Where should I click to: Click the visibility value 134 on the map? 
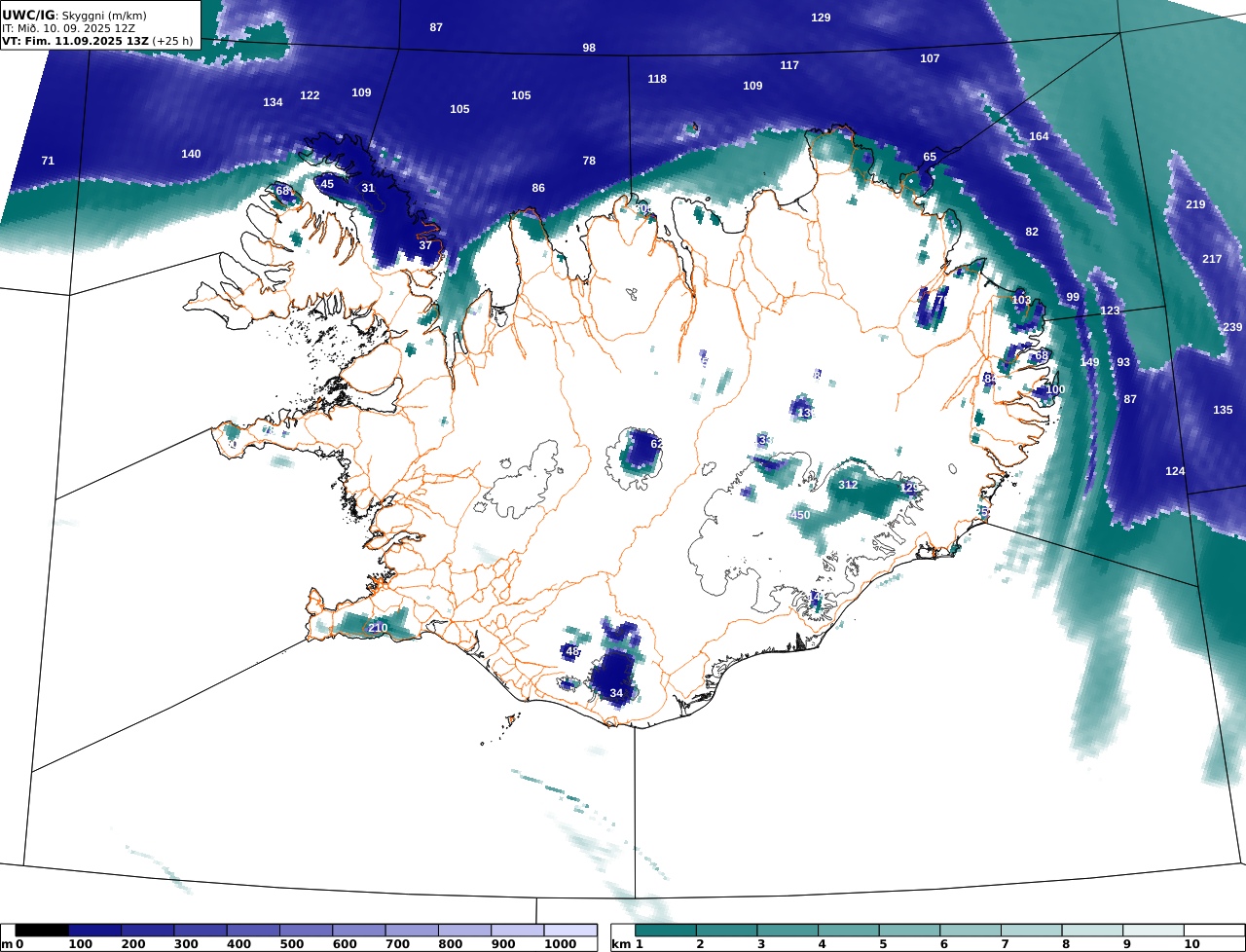[273, 102]
